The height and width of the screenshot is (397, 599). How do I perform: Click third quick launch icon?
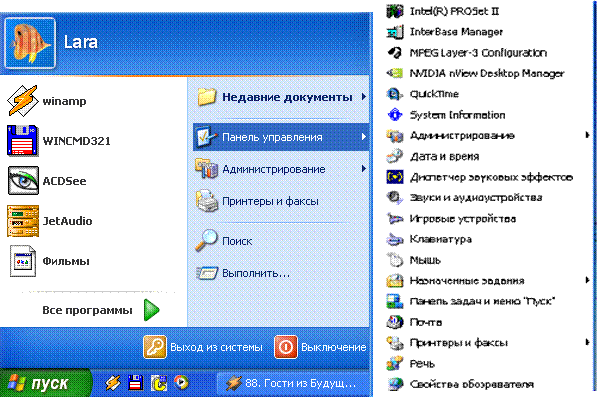159,383
